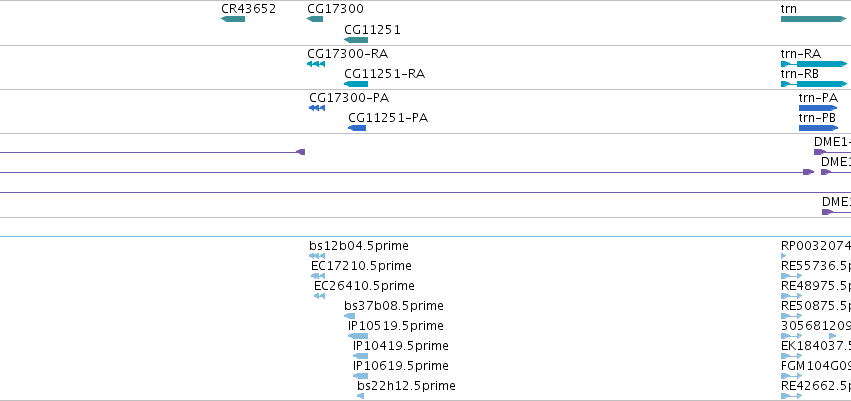This screenshot has height=401, width=851.
Task: Select the purple arrowhead ending before CG17300
Action: tap(301, 152)
